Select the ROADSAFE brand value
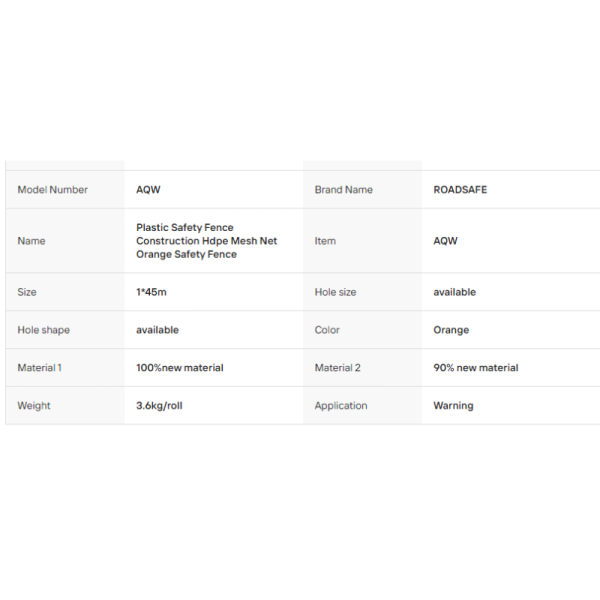600x600 pixels. [460, 190]
